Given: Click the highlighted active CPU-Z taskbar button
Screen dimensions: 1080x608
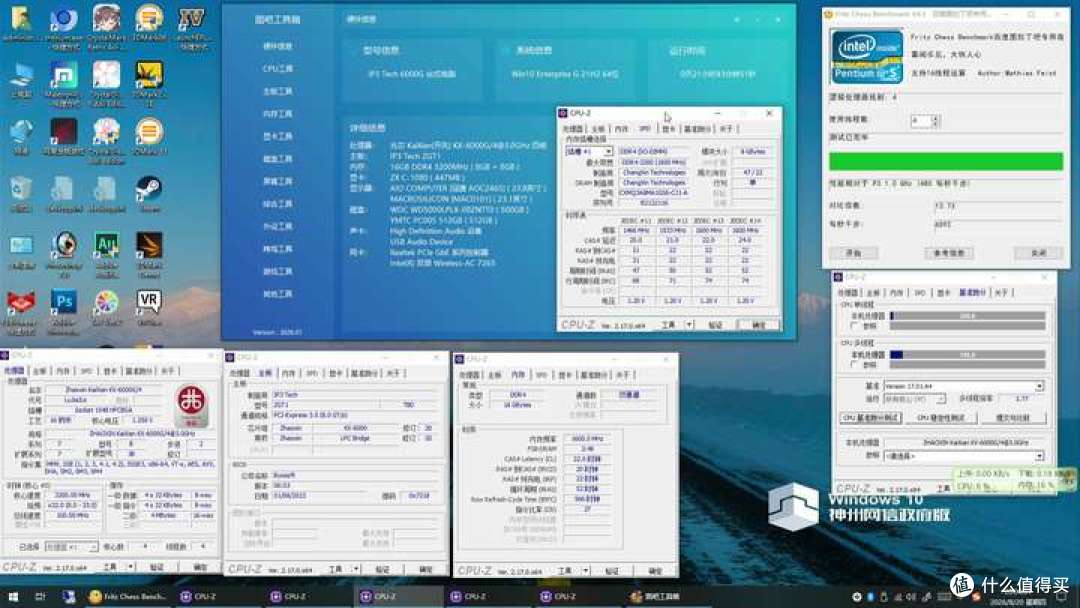Looking at the screenshot, I should (398, 596).
